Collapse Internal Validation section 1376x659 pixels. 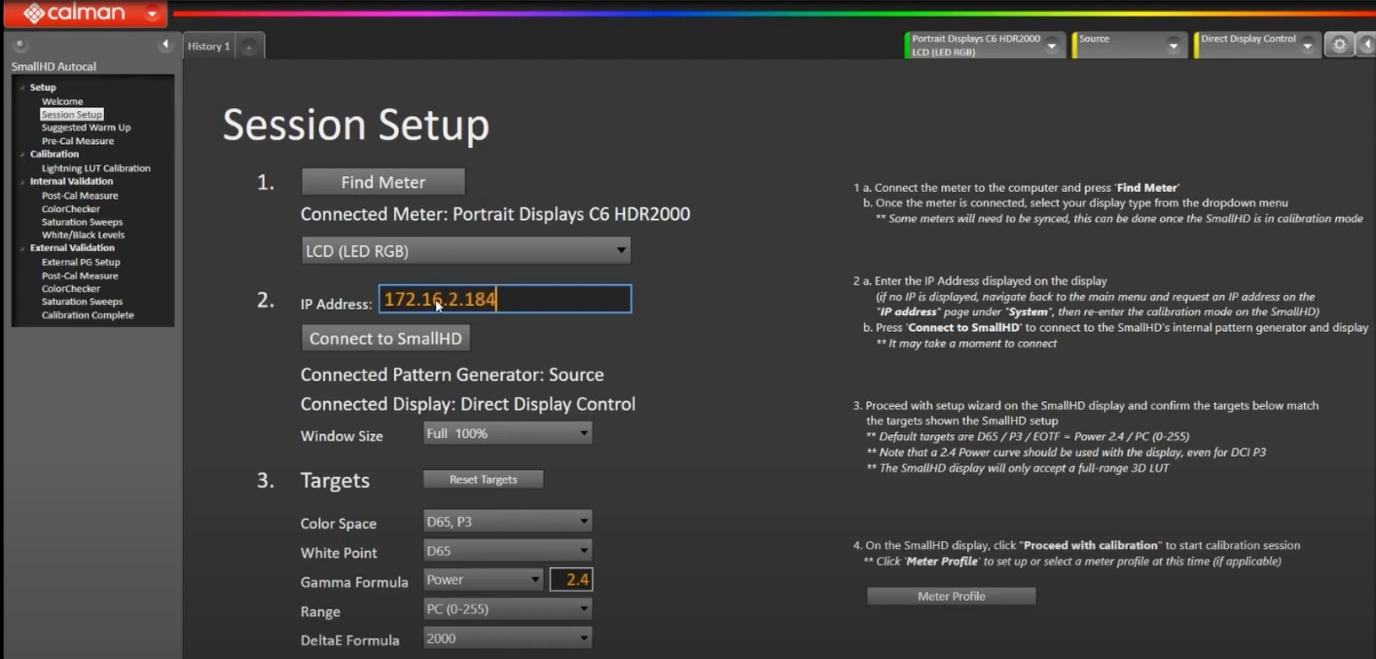(x=22, y=182)
